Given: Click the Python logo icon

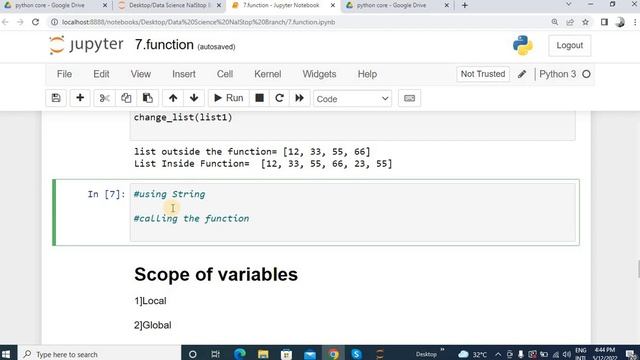Looking at the screenshot, I should pyautogui.click(x=522, y=45).
